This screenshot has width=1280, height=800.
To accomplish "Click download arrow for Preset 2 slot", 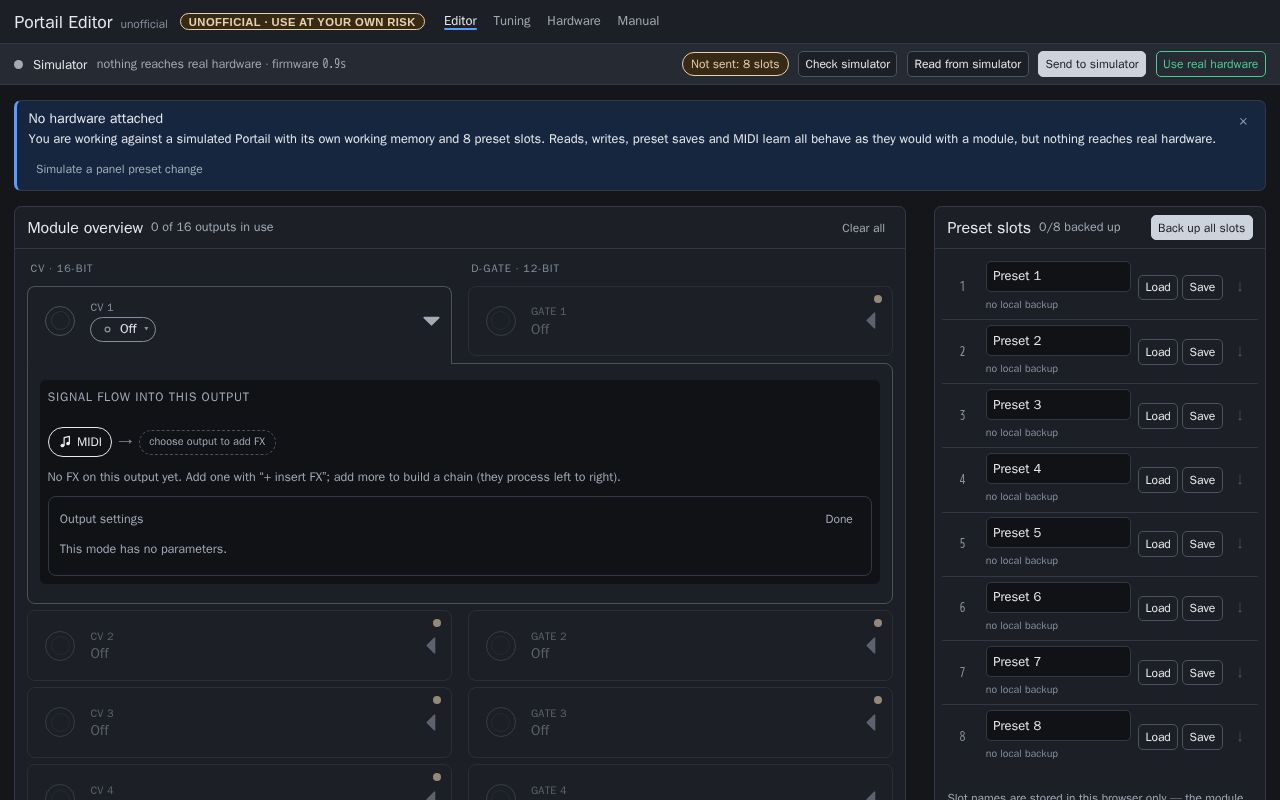I will coord(1240,351).
